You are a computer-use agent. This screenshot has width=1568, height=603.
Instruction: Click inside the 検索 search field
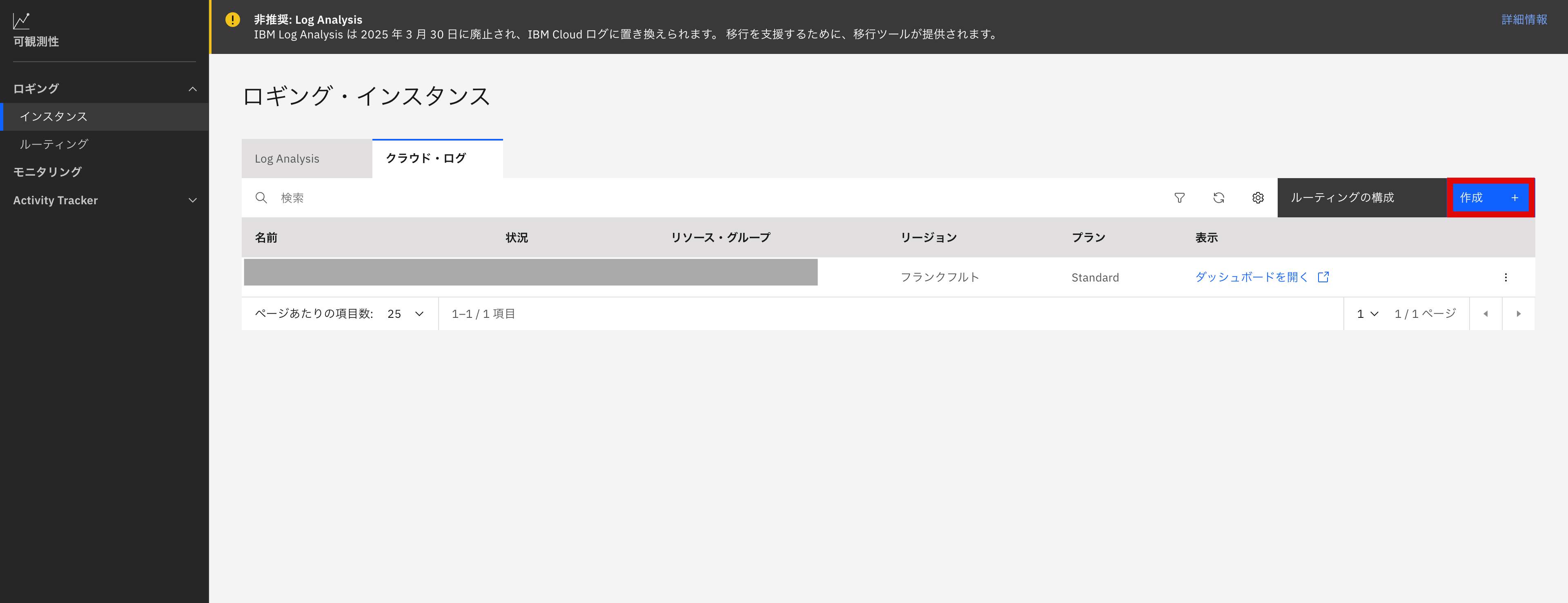(x=365, y=198)
